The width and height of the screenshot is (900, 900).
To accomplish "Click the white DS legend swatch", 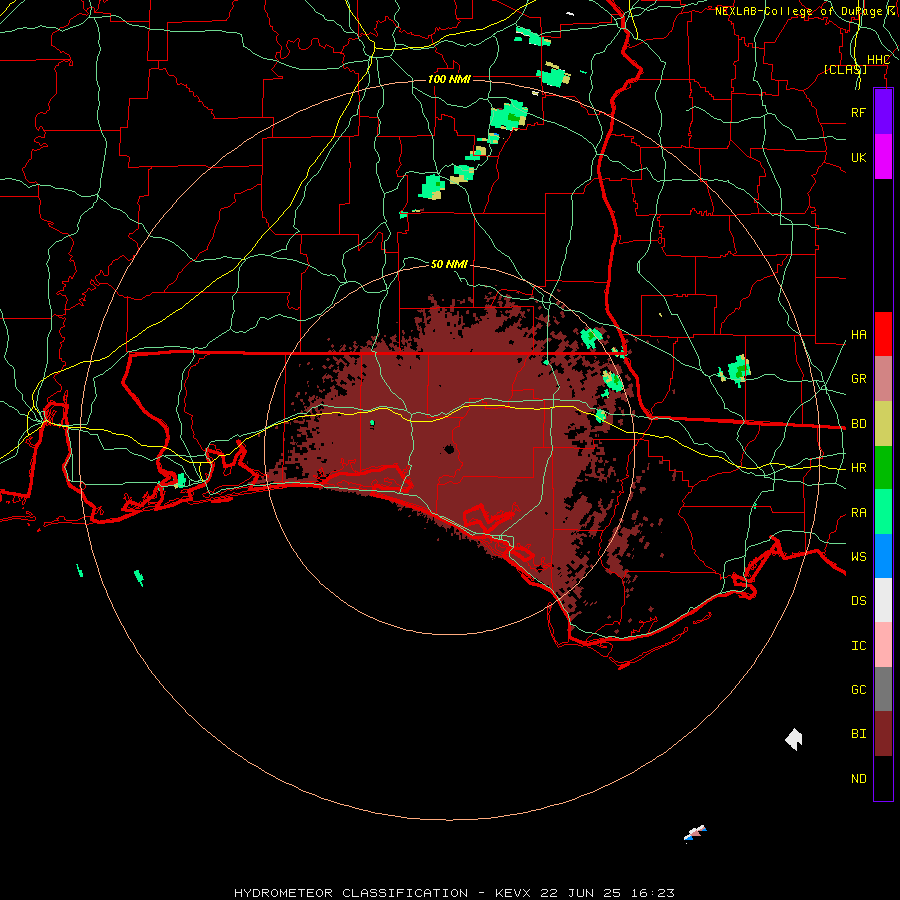I will (883, 600).
